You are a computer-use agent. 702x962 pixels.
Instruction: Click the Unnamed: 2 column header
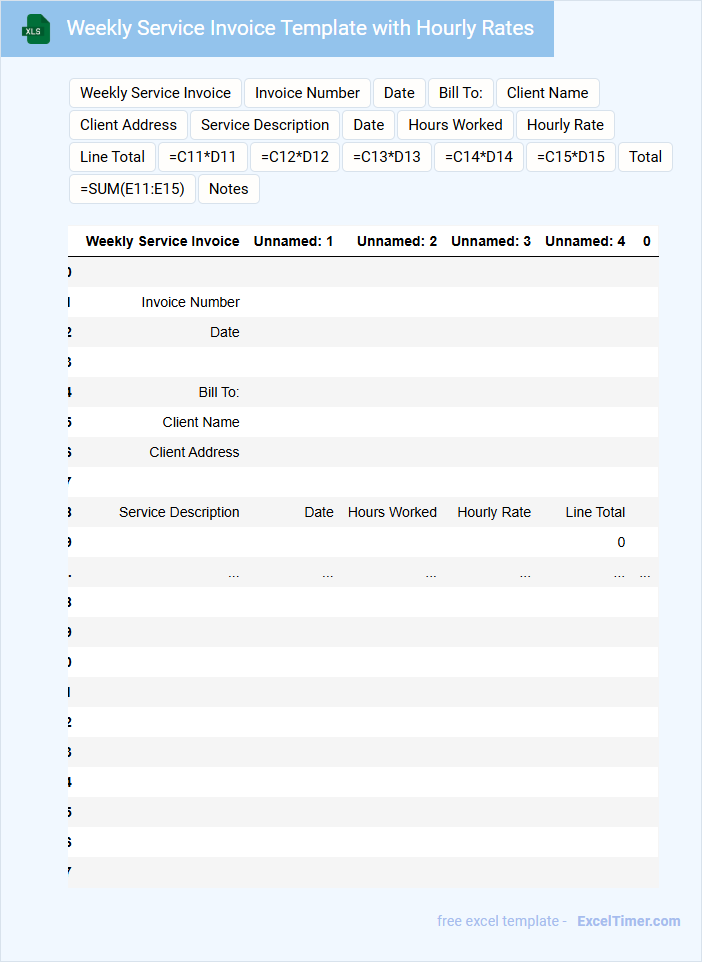(x=397, y=242)
